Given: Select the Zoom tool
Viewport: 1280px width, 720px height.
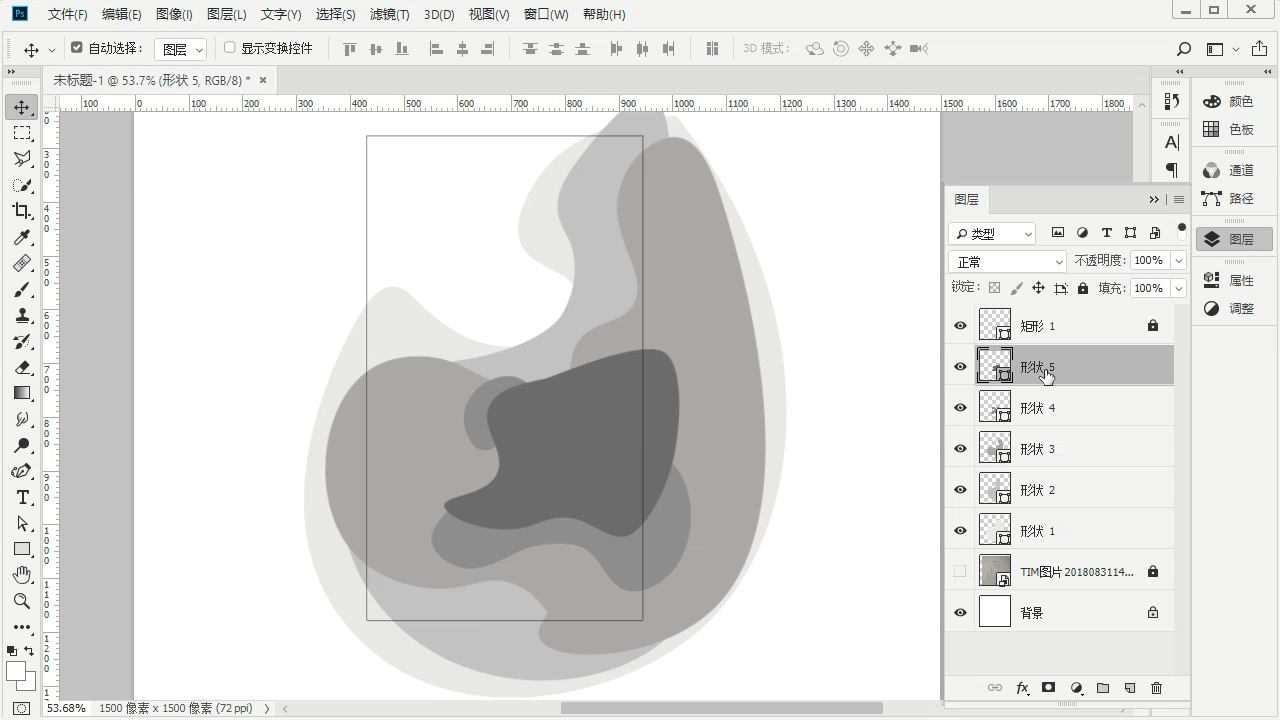Looking at the screenshot, I should click(22, 601).
